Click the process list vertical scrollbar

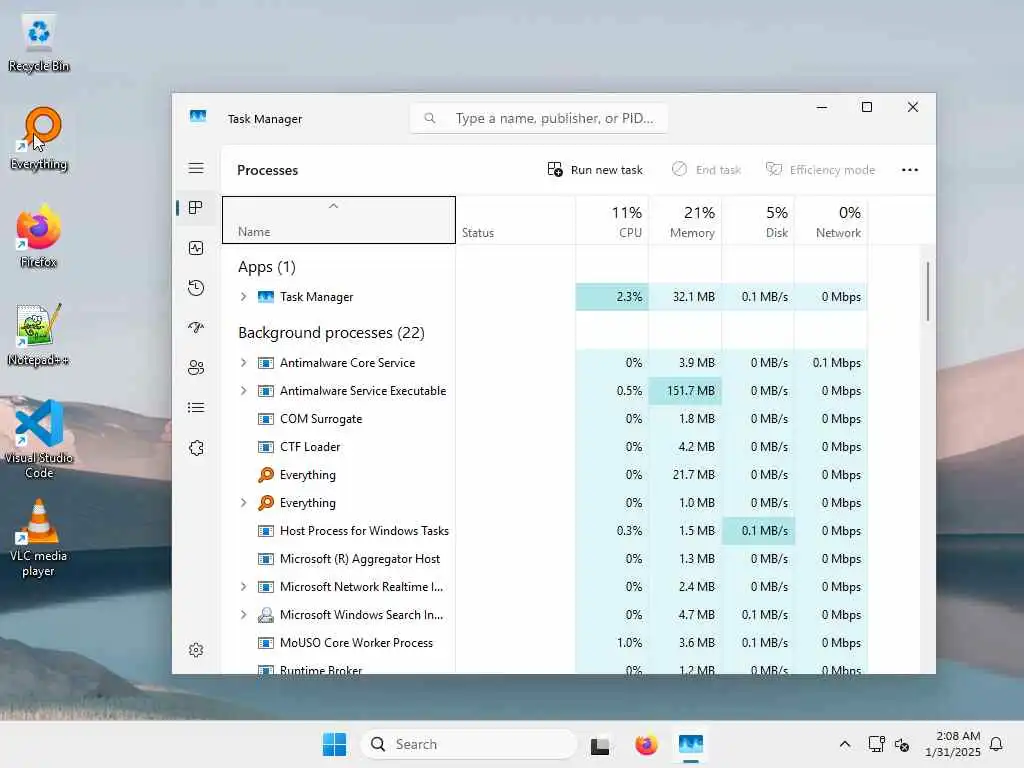927,291
